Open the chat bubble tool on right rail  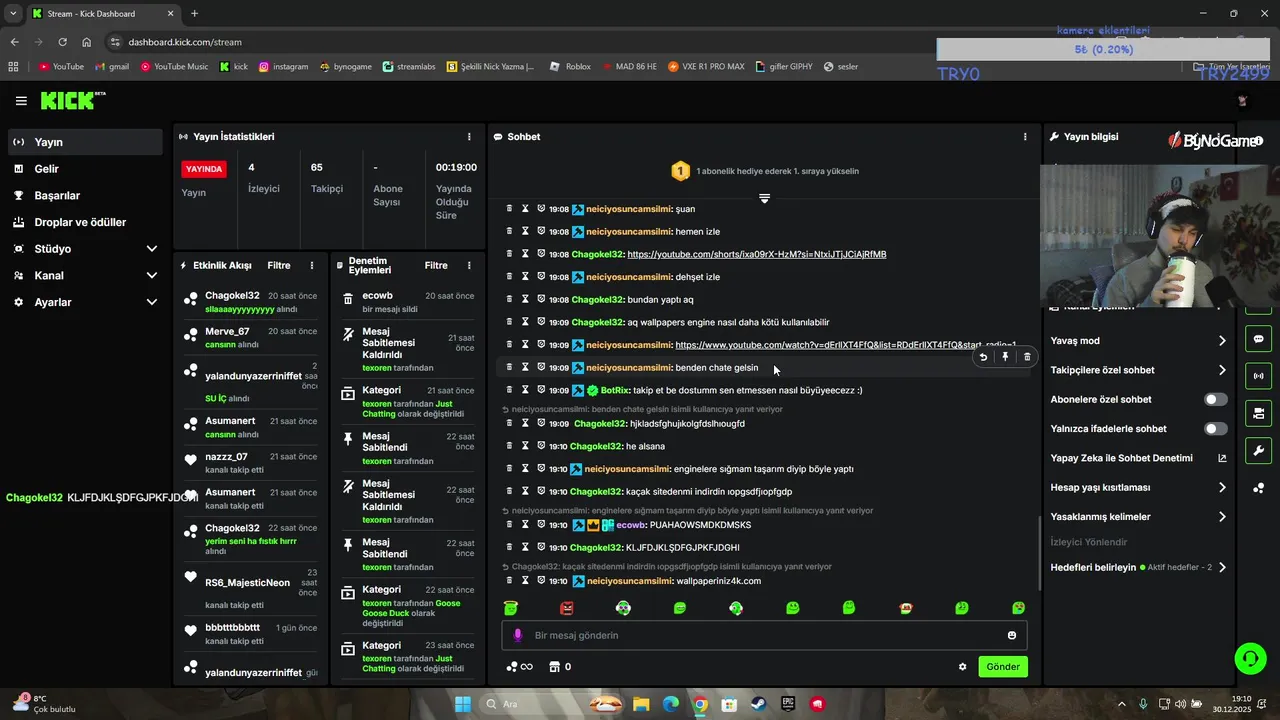(1258, 339)
